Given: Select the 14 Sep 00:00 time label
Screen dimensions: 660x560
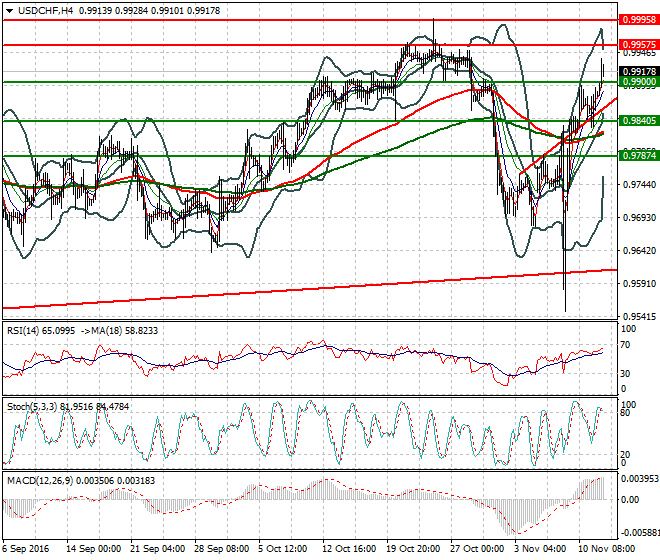Looking at the screenshot, I should [x=93, y=549].
